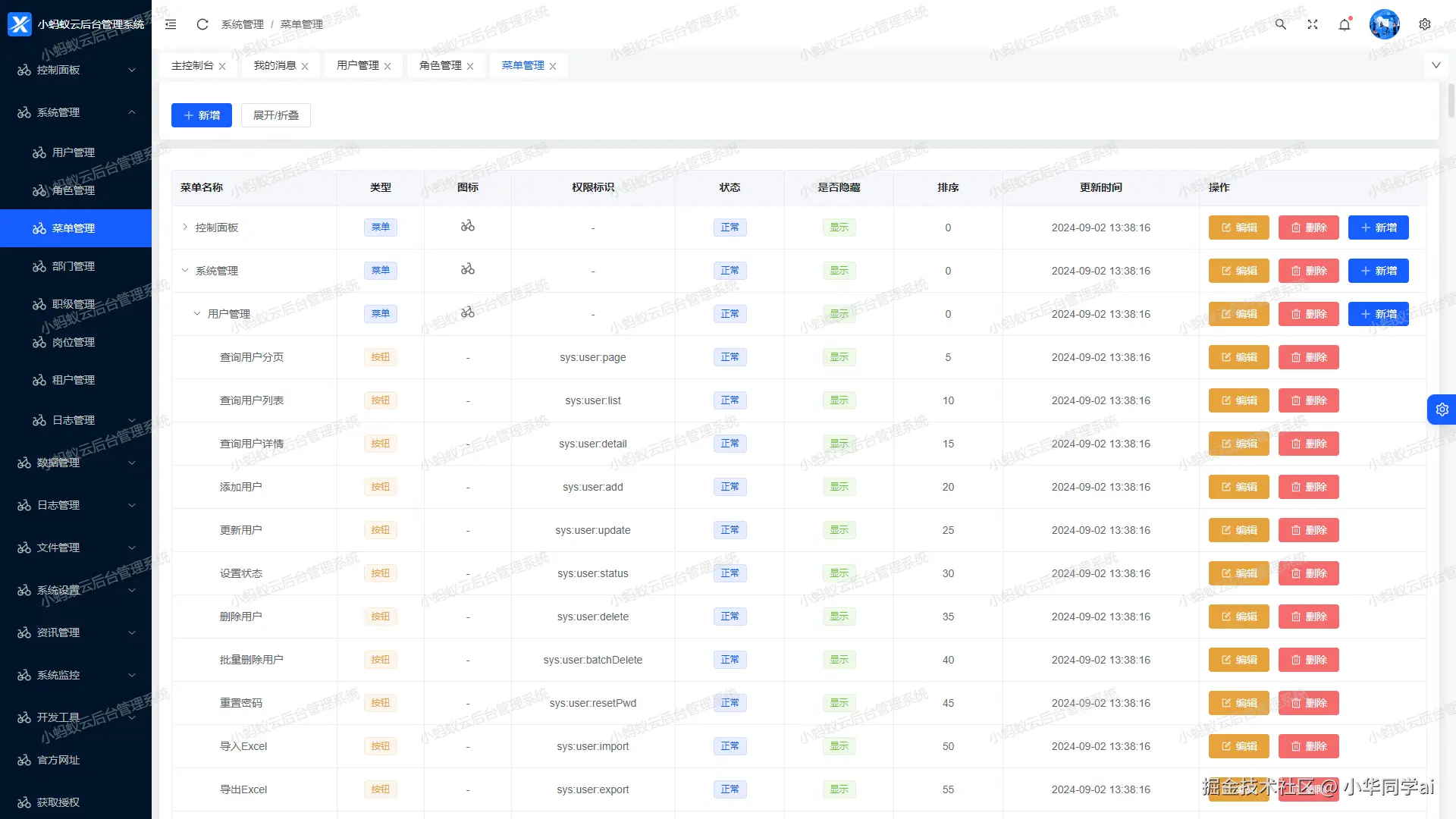The height and width of the screenshot is (819, 1456).
Task: Collapse the 系统管理 table row
Action: click(184, 270)
